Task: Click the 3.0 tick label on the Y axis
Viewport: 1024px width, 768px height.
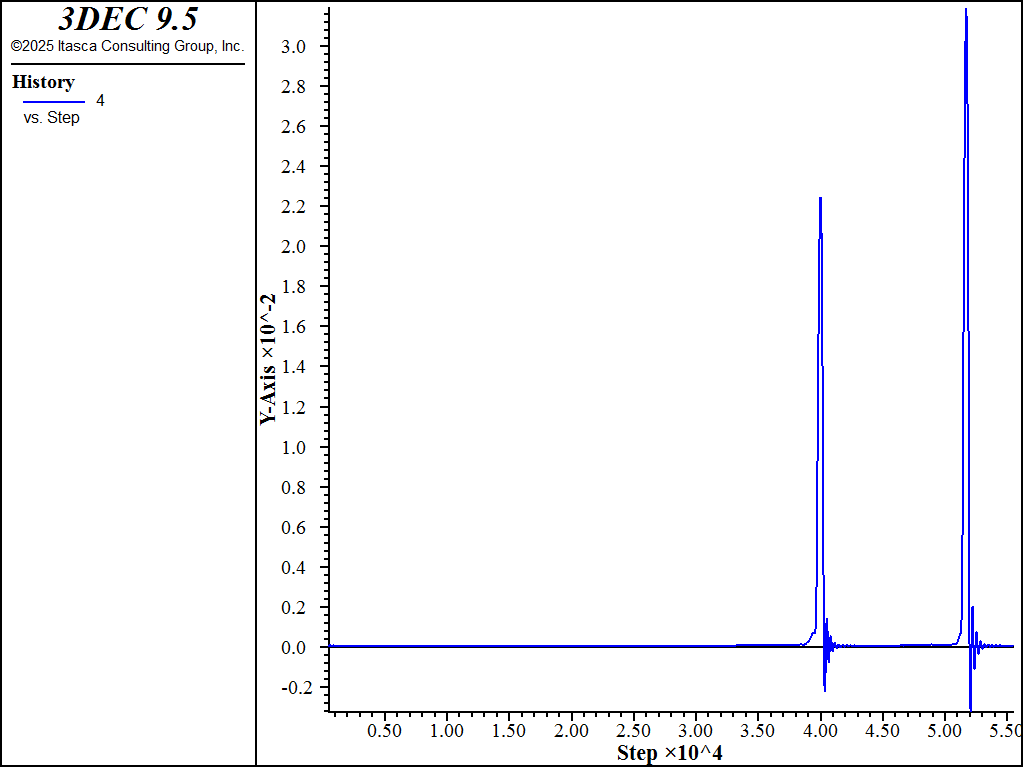Action: (x=295, y=46)
